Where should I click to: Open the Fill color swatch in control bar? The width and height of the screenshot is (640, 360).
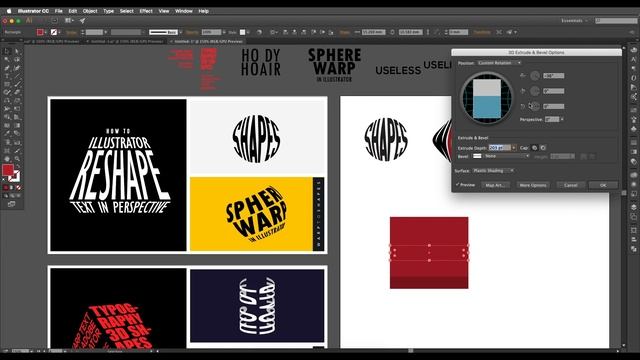pos(40,32)
